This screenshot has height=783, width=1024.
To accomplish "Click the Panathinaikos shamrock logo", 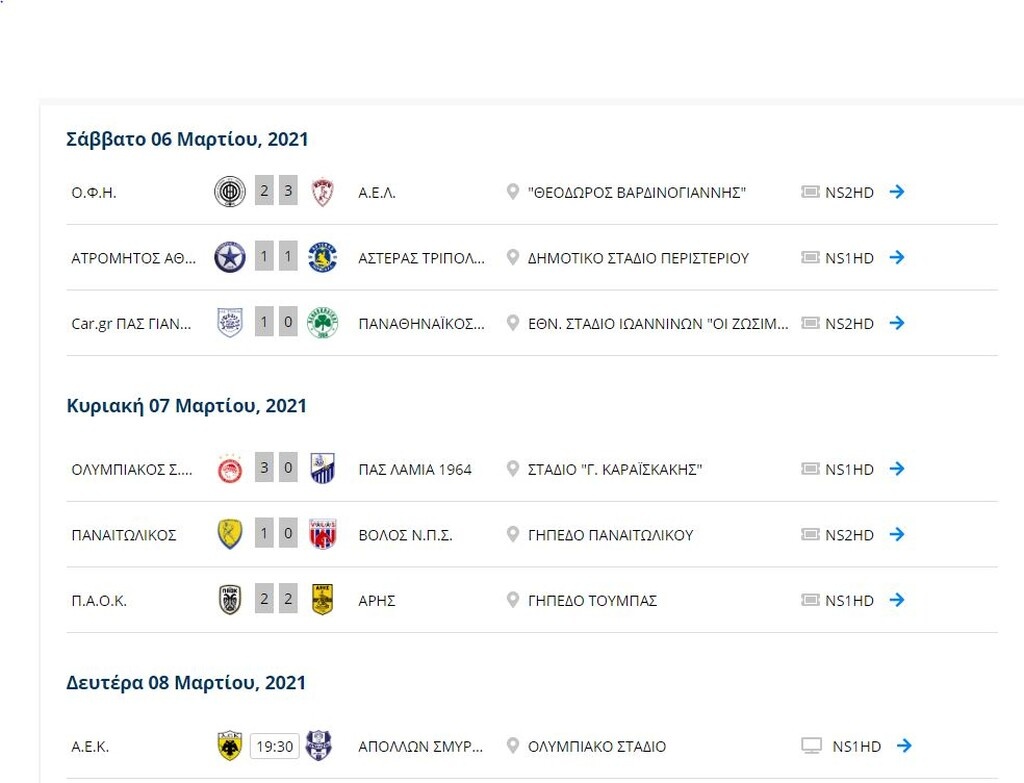I will tap(322, 323).
